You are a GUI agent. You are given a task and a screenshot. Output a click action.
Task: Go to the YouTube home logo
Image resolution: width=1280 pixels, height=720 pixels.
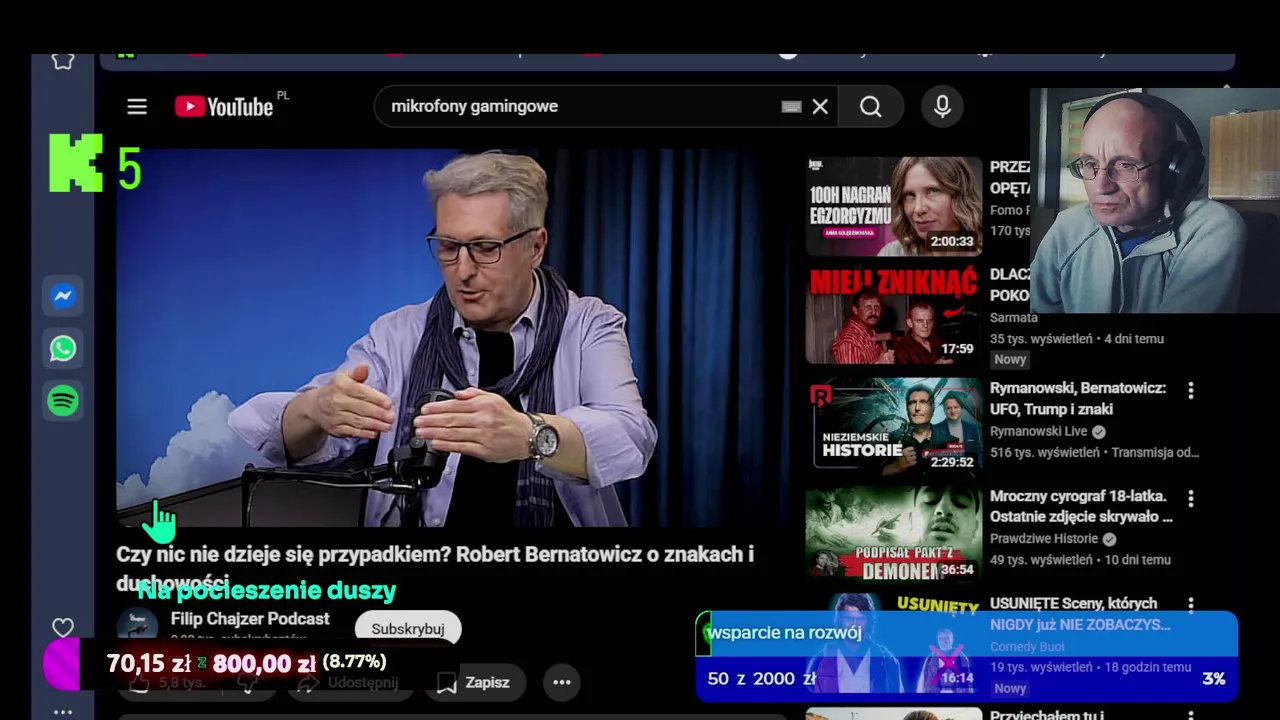point(225,106)
